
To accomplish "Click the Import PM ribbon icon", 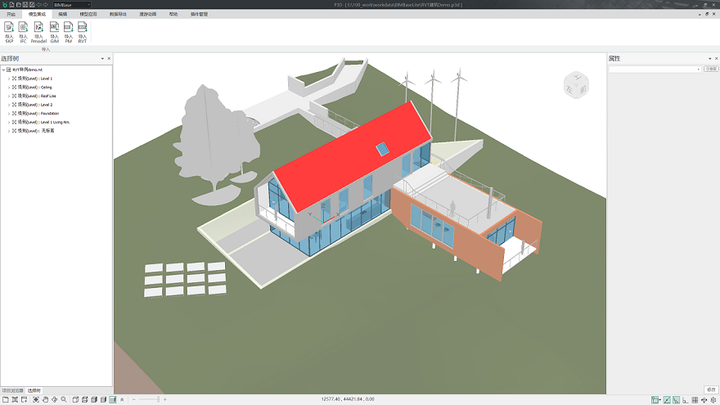I will pyautogui.click(x=68, y=32).
